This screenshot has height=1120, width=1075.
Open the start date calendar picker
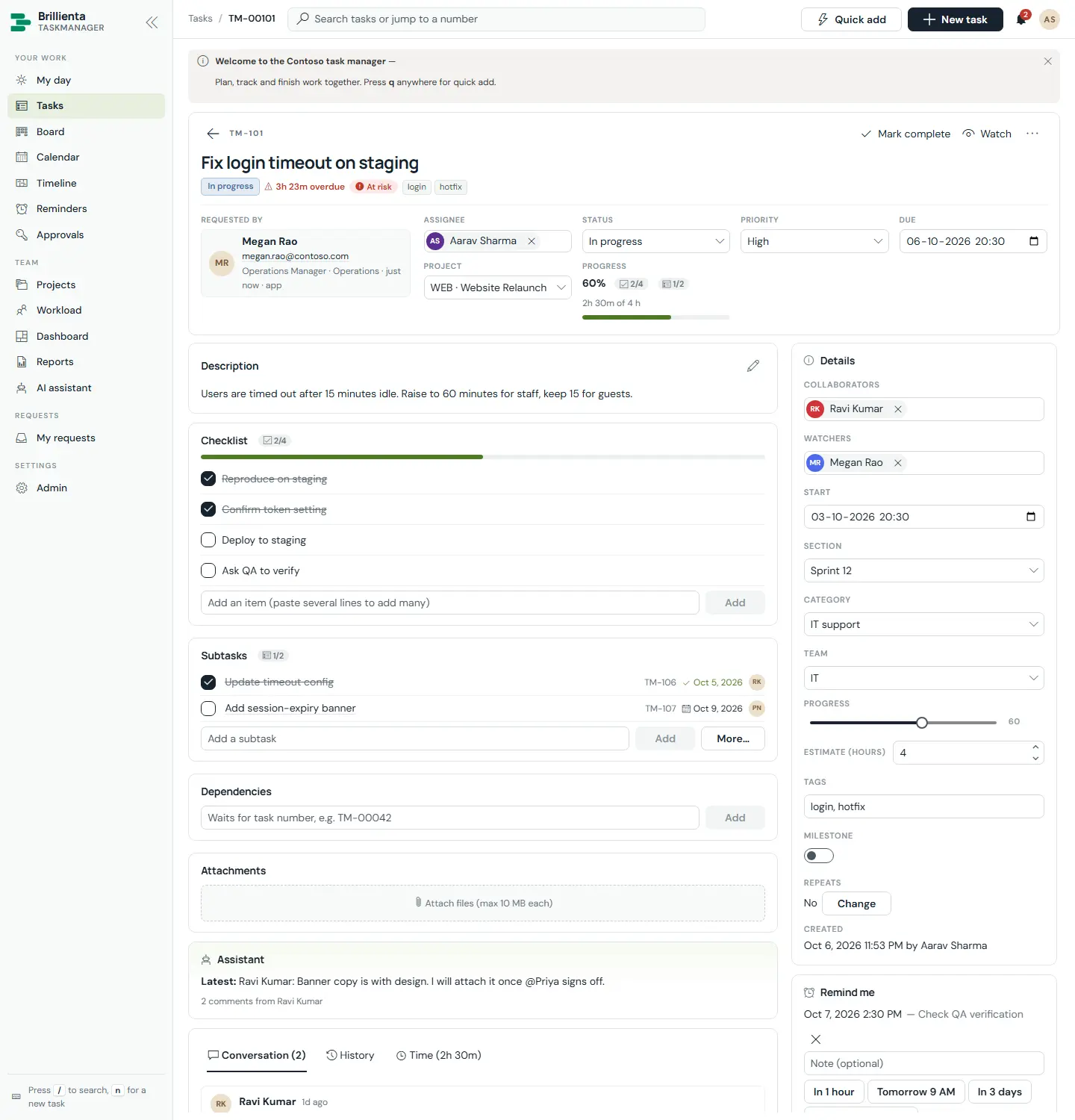point(1031,517)
